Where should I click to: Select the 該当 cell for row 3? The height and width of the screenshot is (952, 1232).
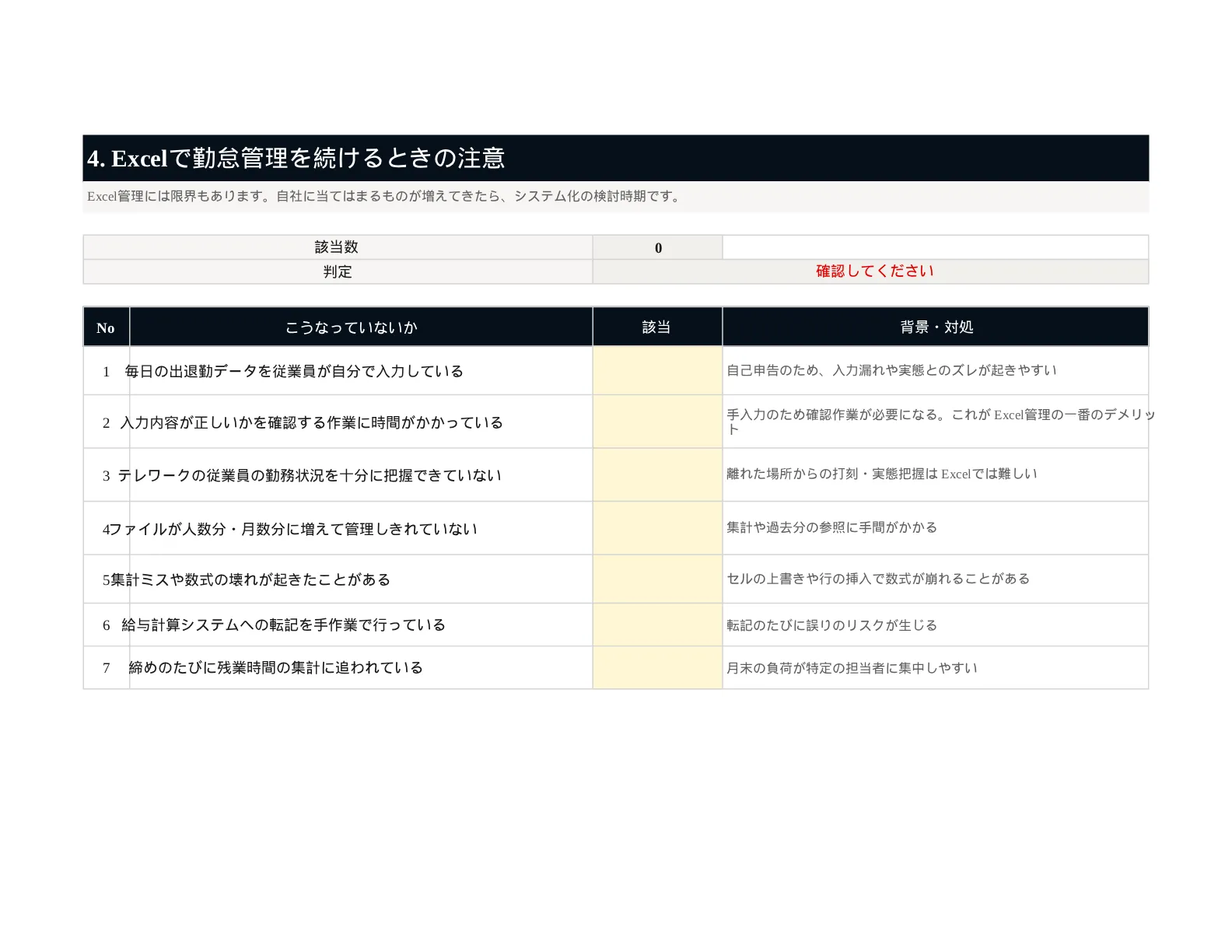click(x=657, y=475)
